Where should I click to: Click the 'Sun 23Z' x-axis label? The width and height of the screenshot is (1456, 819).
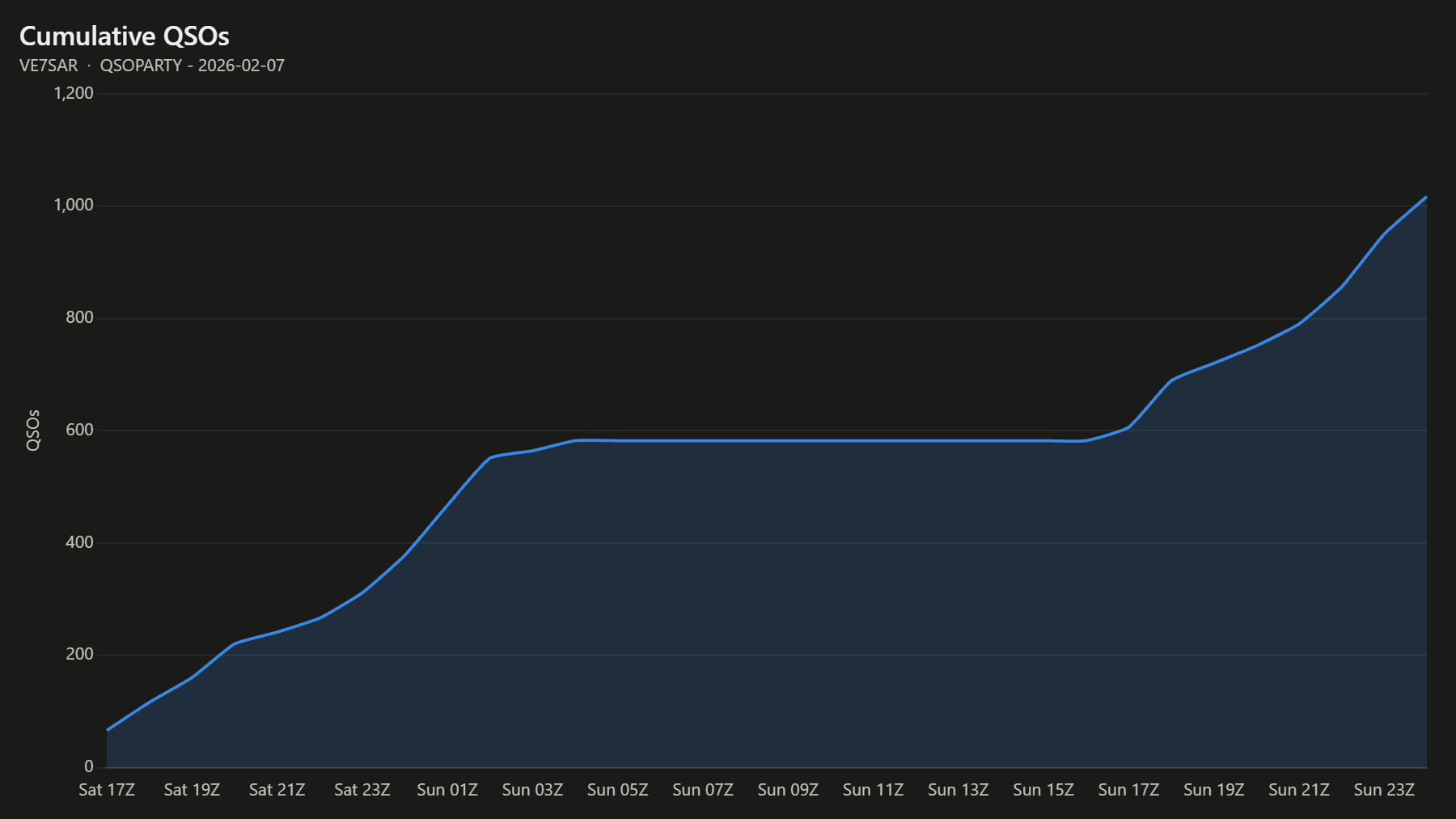[1384, 790]
